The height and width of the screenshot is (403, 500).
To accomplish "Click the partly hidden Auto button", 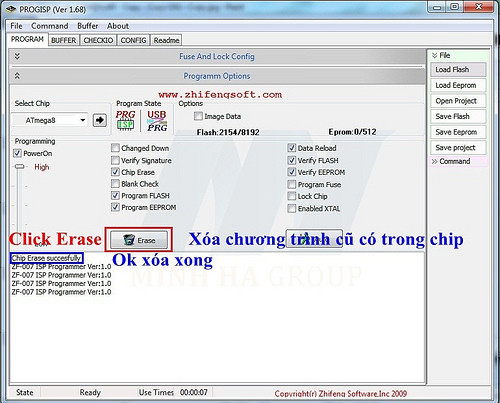I will (x=314, y=238).
